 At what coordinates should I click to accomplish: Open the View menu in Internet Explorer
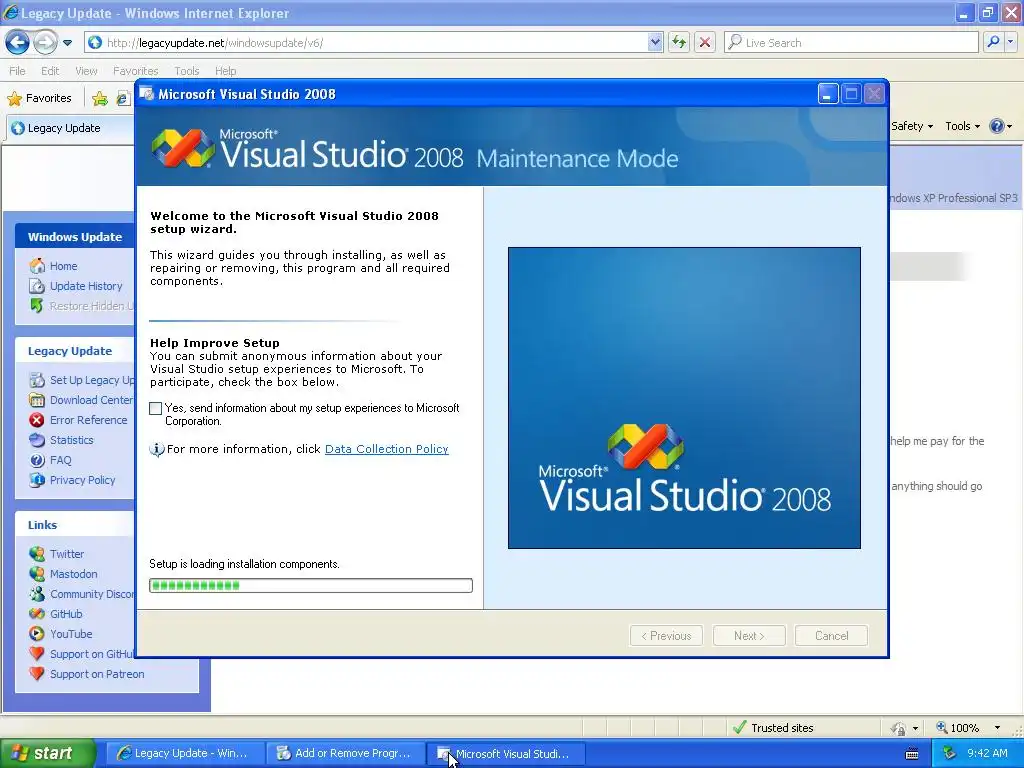(86, 71)
